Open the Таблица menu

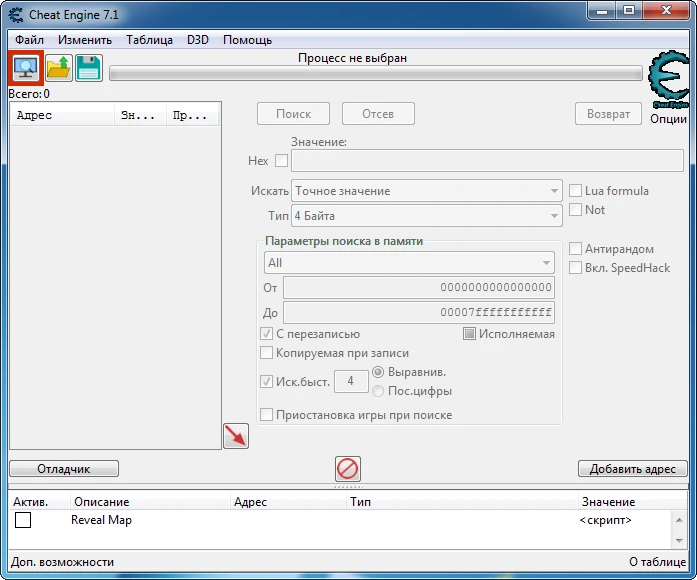(149, 40)
